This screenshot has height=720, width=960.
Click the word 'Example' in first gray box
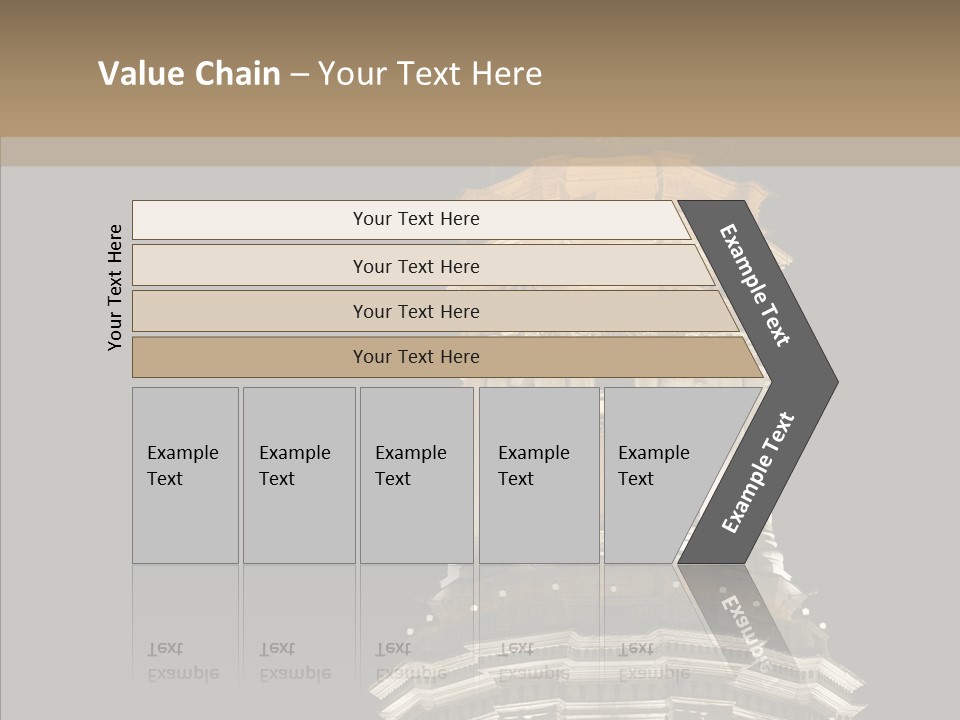point(183,452)
